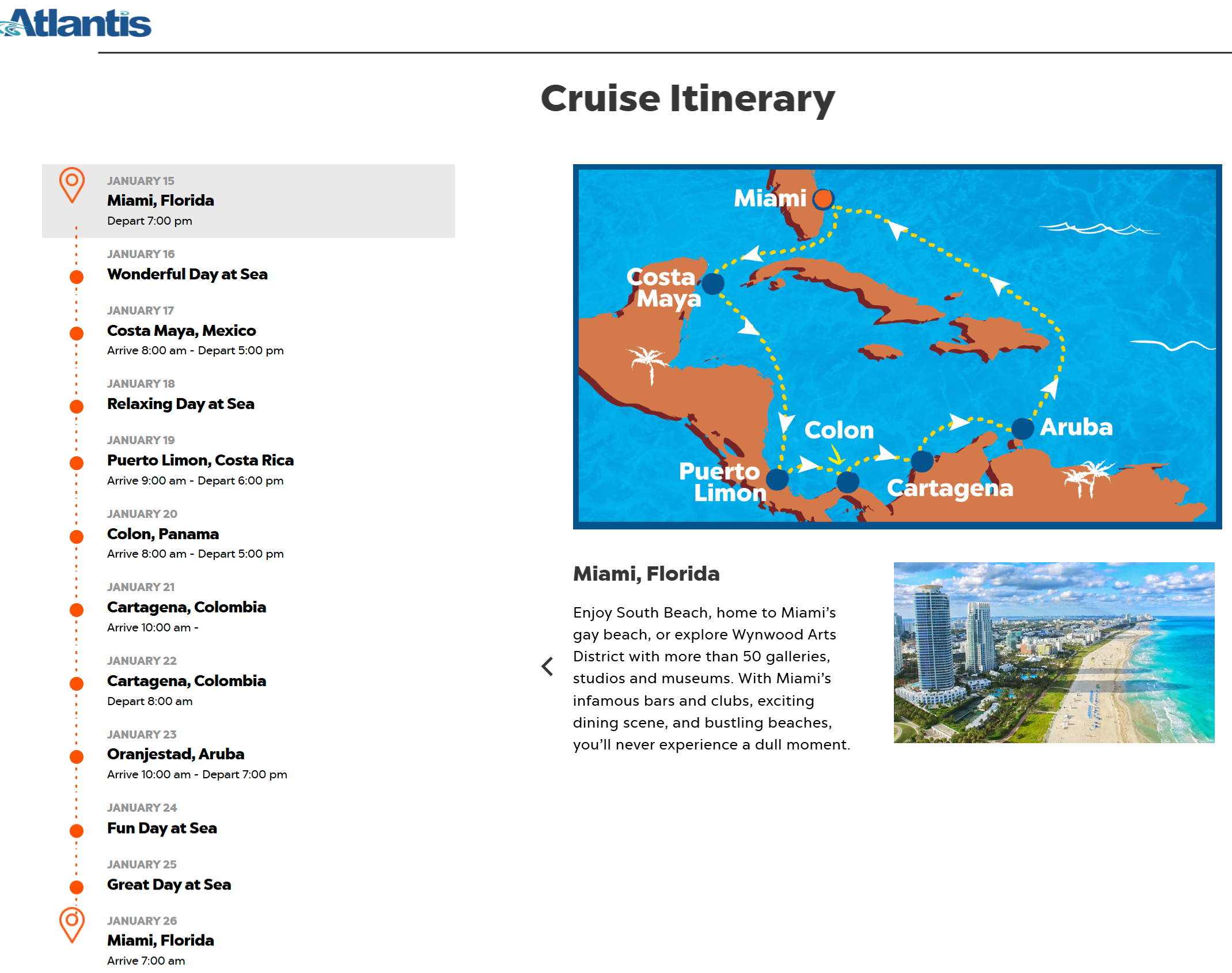The width and height of the screenshot is (1232, 973).
Task: Click the orange dot beside Puerto Limon, Costa Rica
Action: coord(77,463)
